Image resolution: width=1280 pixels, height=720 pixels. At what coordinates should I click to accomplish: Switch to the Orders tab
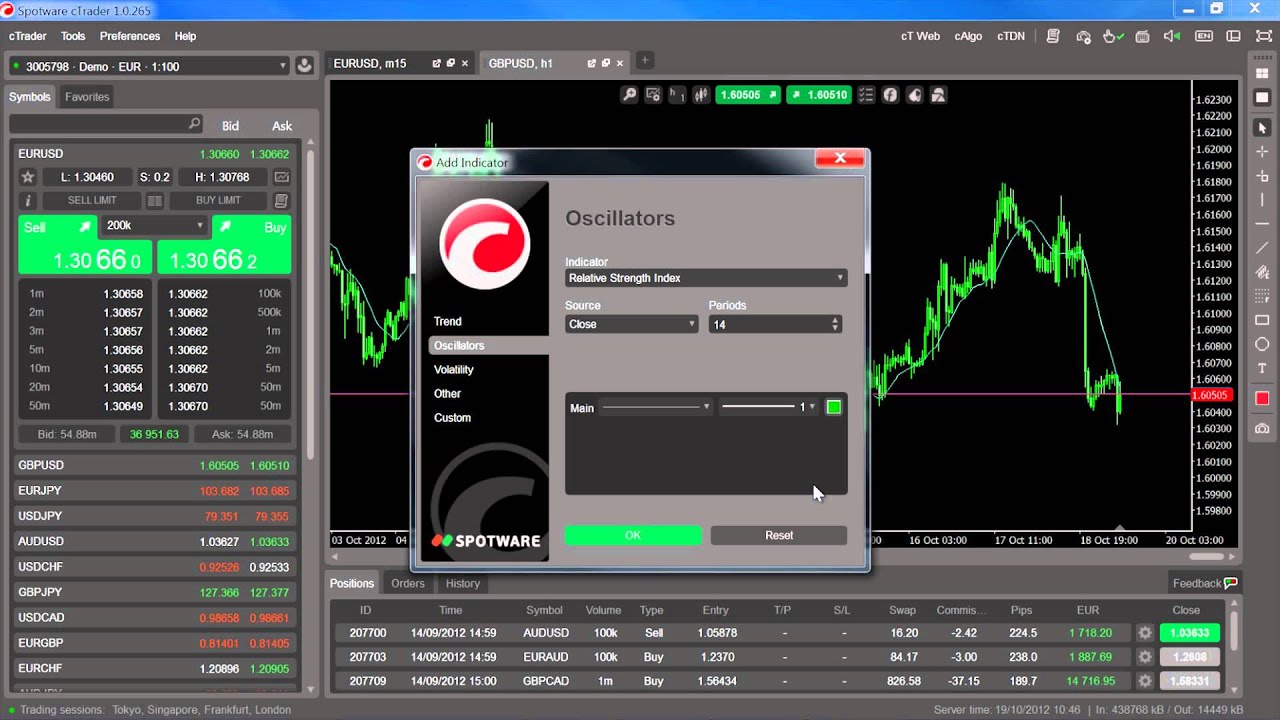click(408, 583)
